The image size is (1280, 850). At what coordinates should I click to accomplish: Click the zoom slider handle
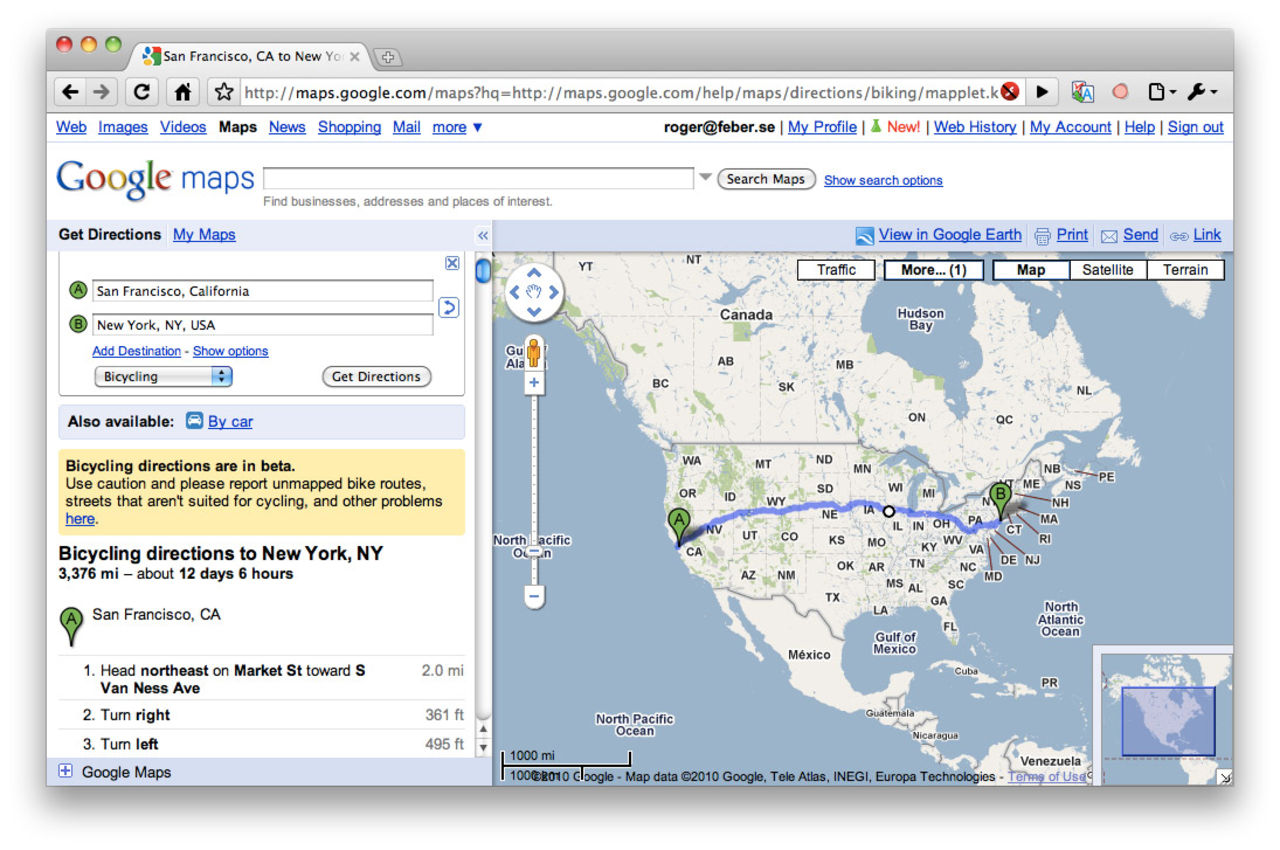pos(534,552)
